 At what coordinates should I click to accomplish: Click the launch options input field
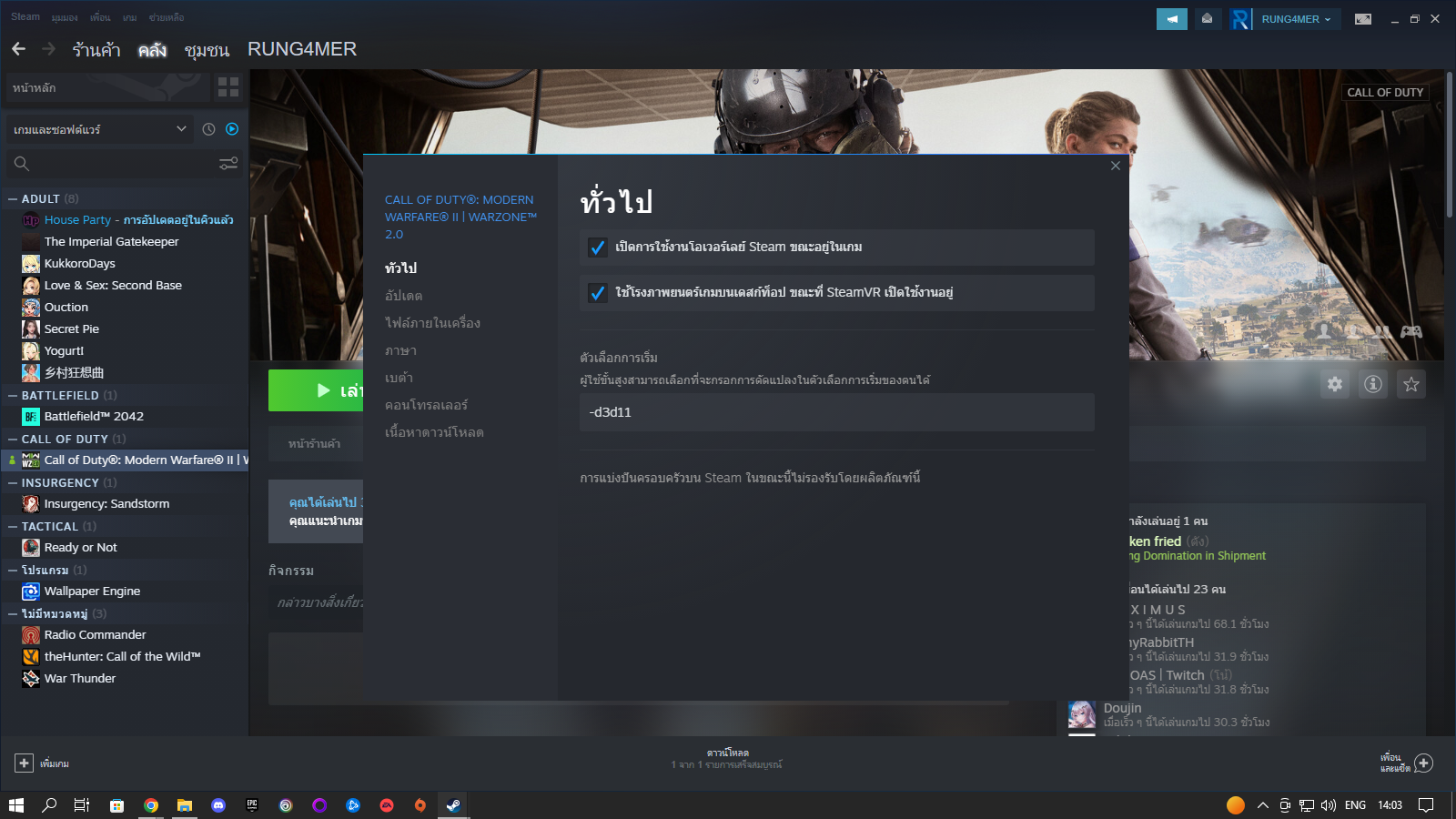coord(837,412)
